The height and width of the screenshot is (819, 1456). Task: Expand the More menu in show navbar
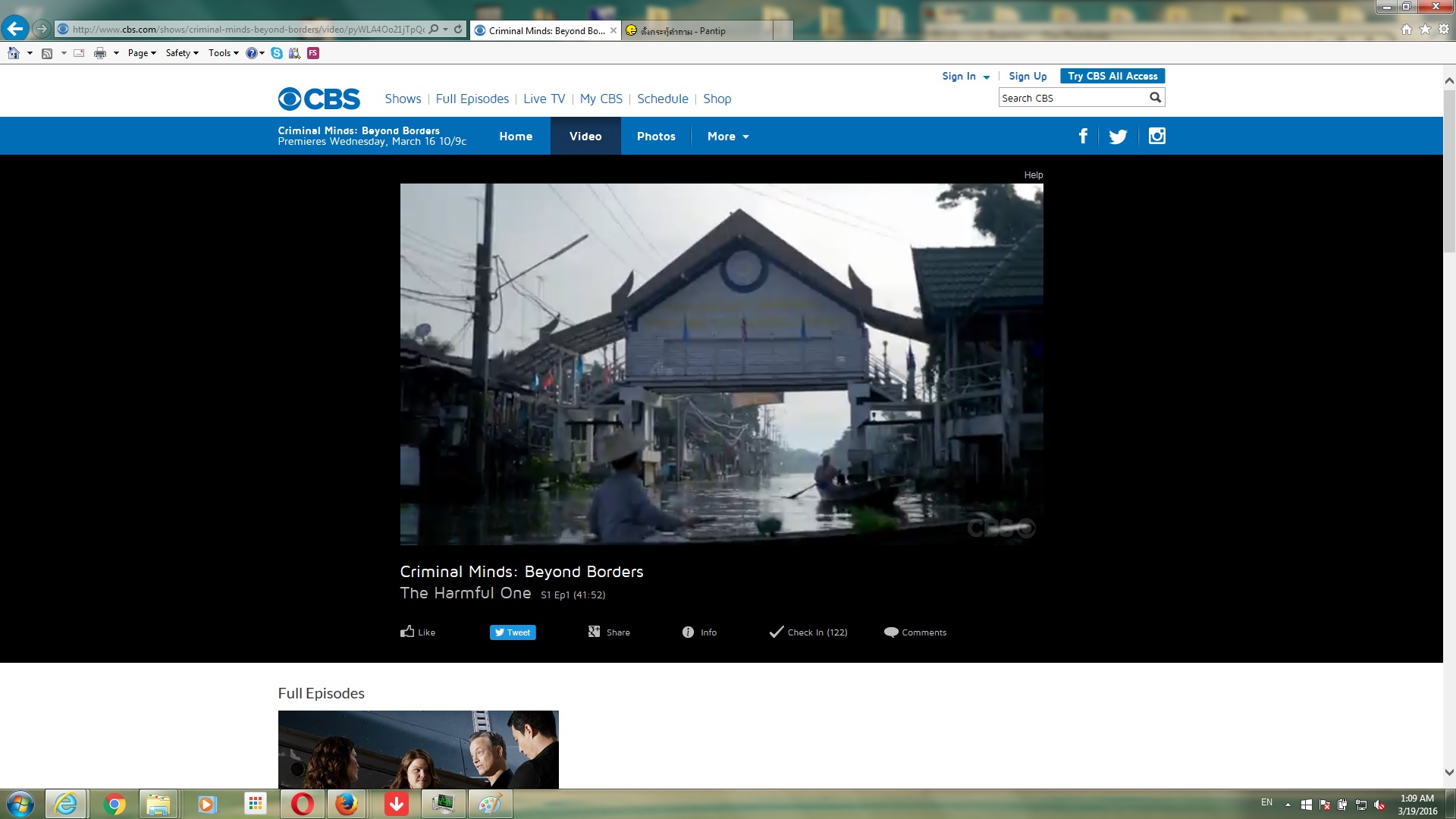[x=728, y=136]
